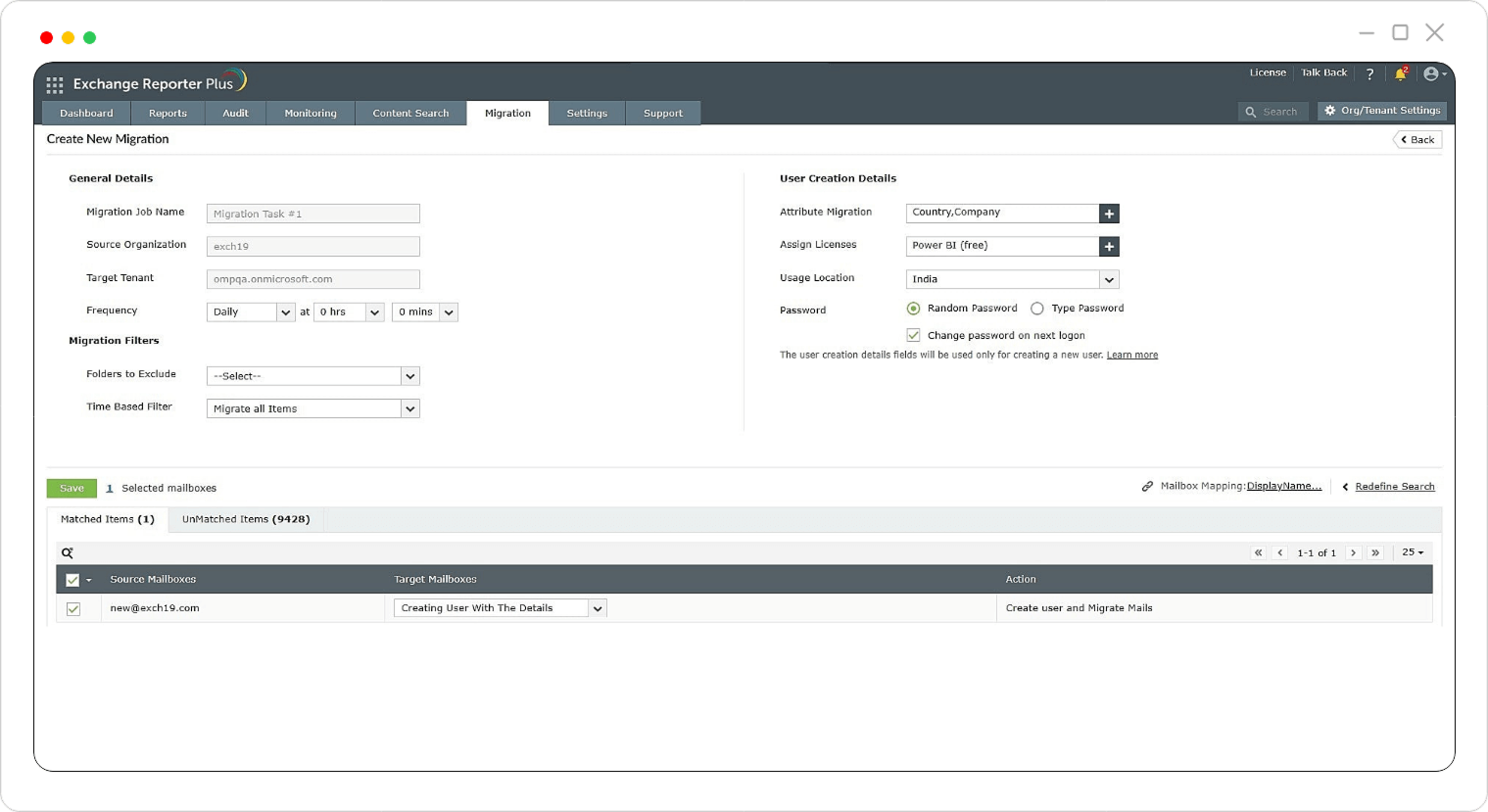Image resolution: width=1488 pixels, height=812 pixels.
Task: Click the mailbox table search icon
Action: 68,553
